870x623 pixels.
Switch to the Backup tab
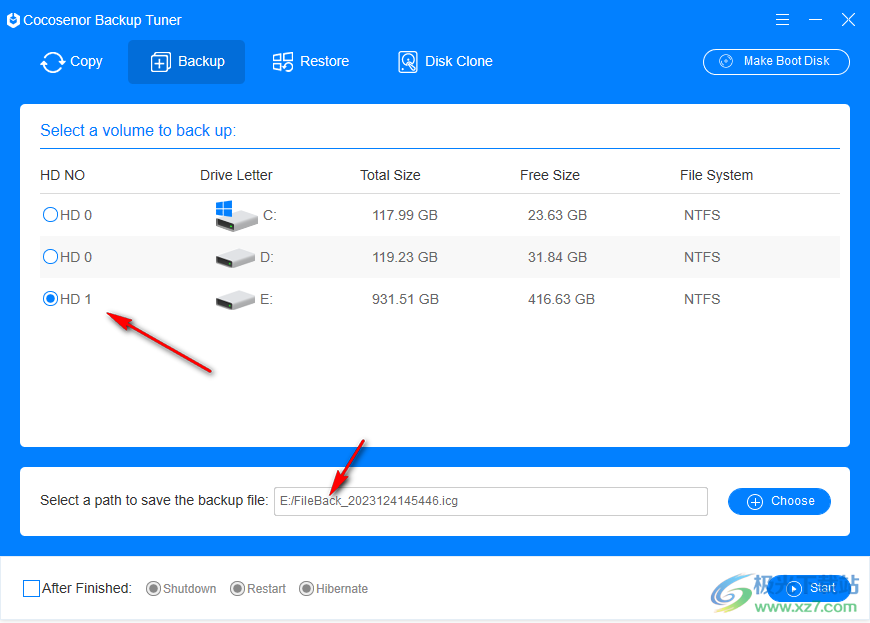[187, 62]
